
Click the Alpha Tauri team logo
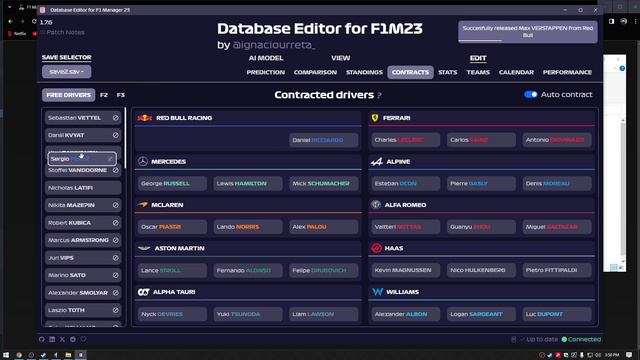143,292
